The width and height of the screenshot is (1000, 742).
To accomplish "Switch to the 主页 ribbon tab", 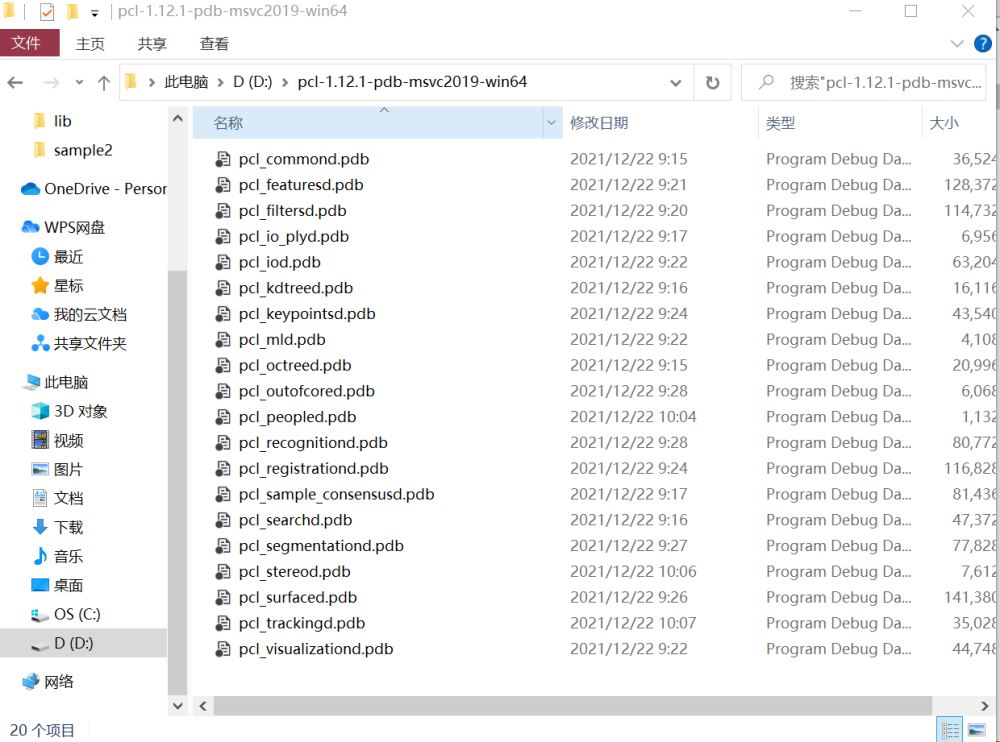I will point(90,43).
